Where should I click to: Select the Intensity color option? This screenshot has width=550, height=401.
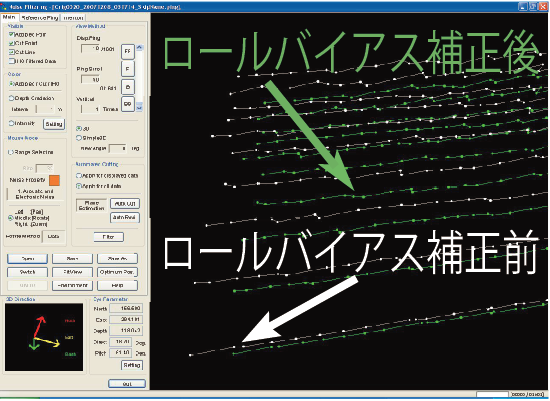(x=11, y=123)
